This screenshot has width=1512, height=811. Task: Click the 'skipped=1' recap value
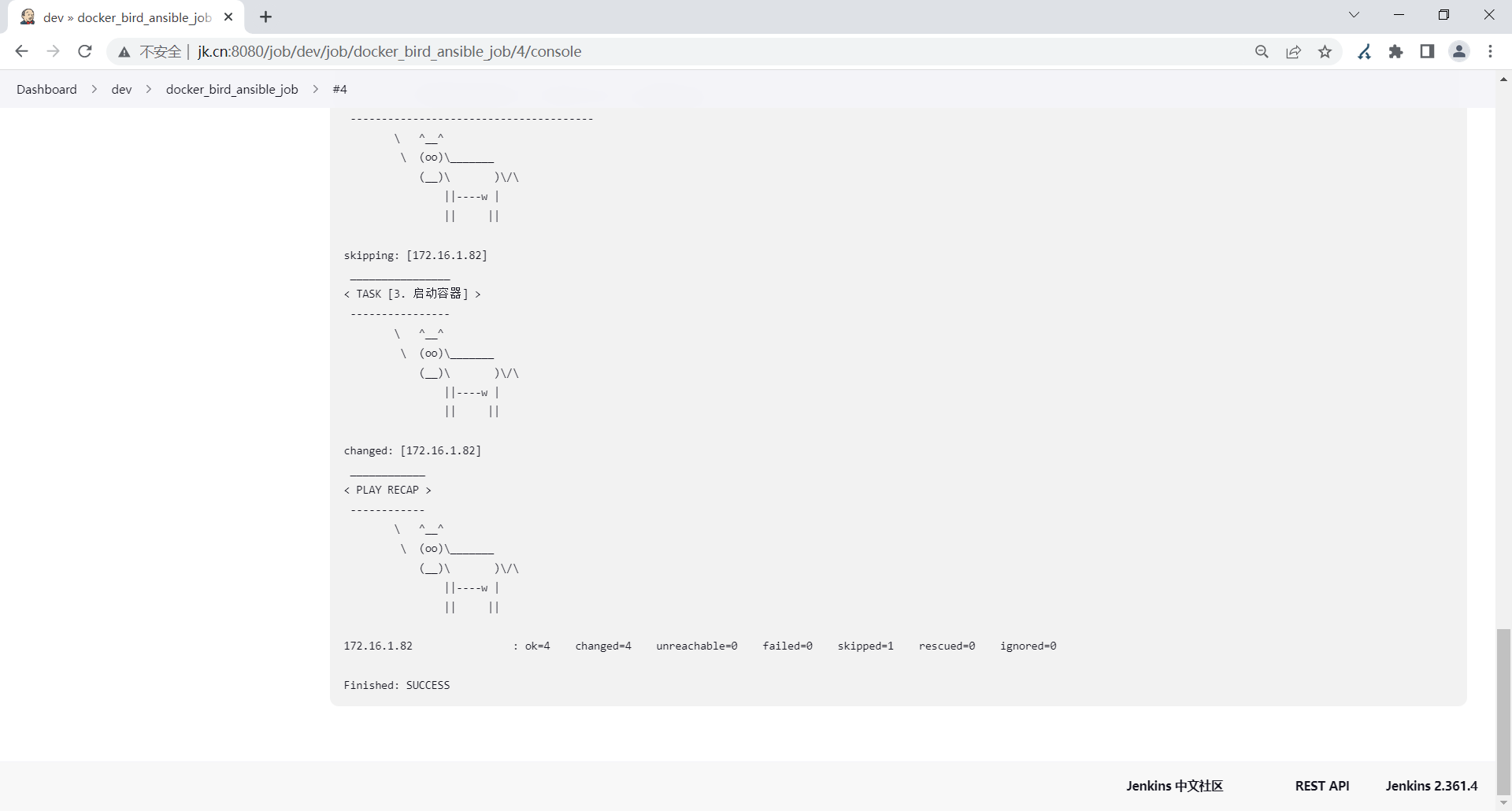(865, 646)
